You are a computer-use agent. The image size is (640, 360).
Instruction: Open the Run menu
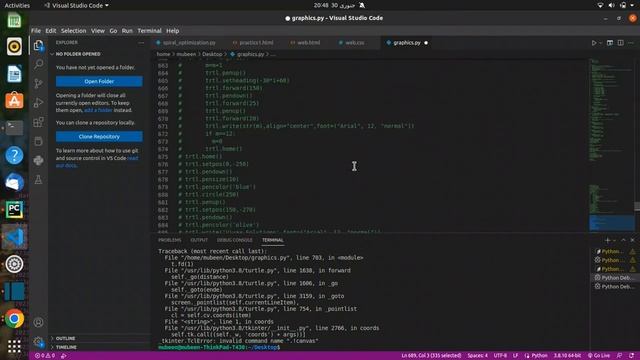[127, 31]
